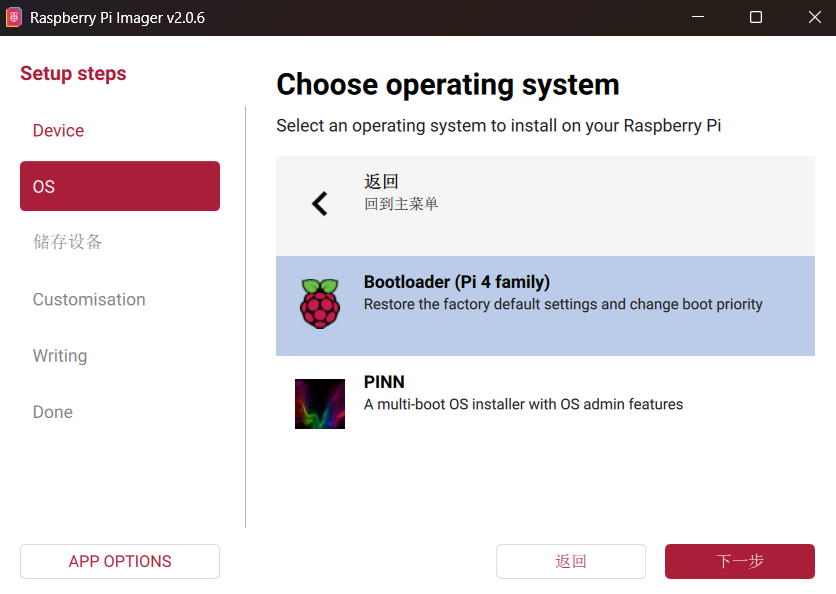
Task: Click the raspberry logo beside Bootloader
Action: click(x=320, y=304)
